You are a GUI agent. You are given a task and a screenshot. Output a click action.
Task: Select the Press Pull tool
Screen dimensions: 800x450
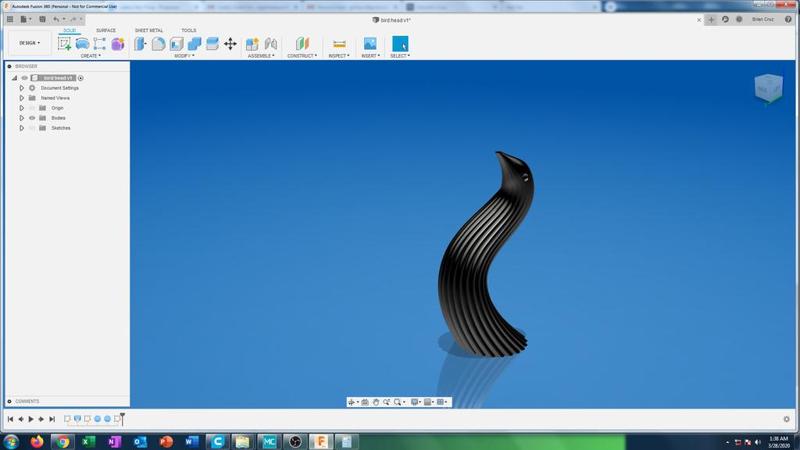[x=140, y=44]
